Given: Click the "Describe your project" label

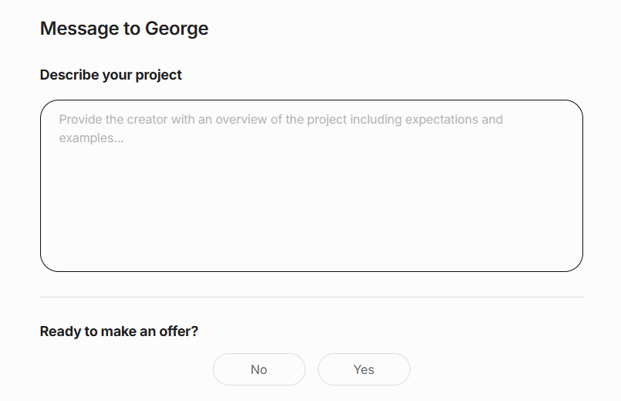Looking at the screenshot, I should click(111, 75).
